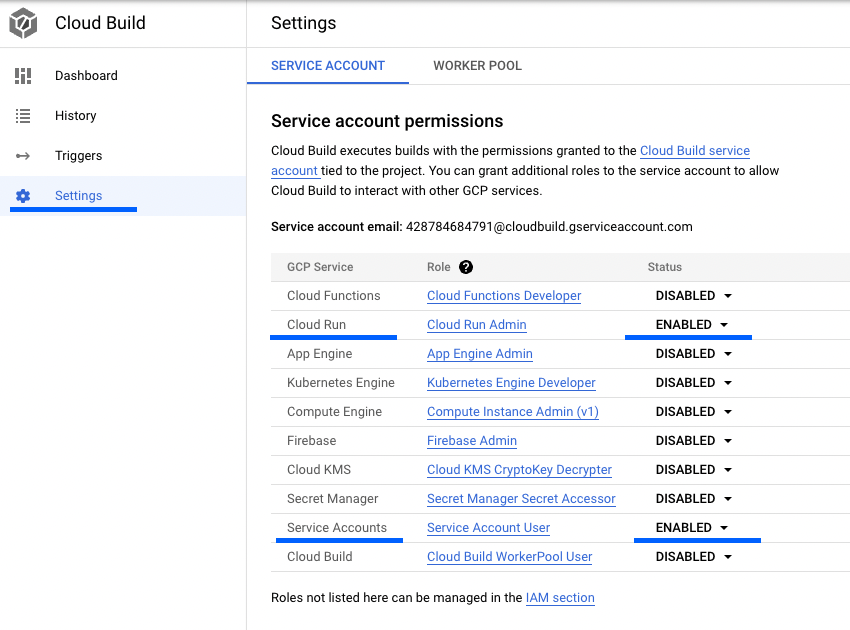
Task: Click the GCP Service column header
Action: [x=320, y=267]
